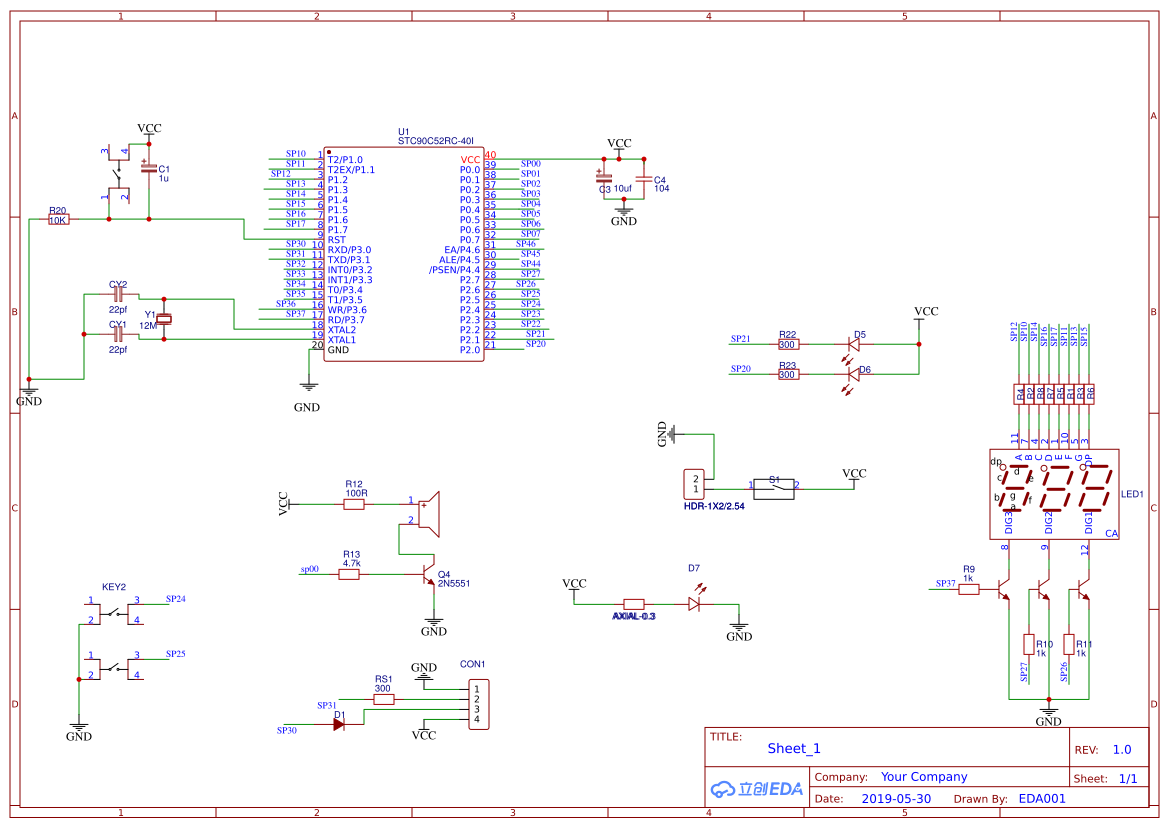This screenshot has width=1169, height=828.
Task: Select the D5 LED symbol
Action: 853,343
